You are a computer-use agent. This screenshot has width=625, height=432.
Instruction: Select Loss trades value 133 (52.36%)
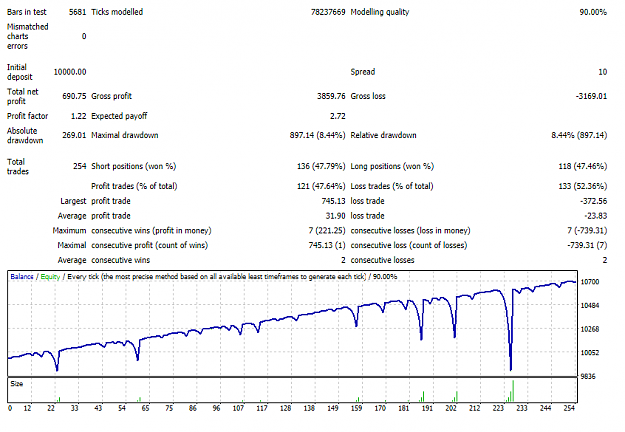coord(583,186)
